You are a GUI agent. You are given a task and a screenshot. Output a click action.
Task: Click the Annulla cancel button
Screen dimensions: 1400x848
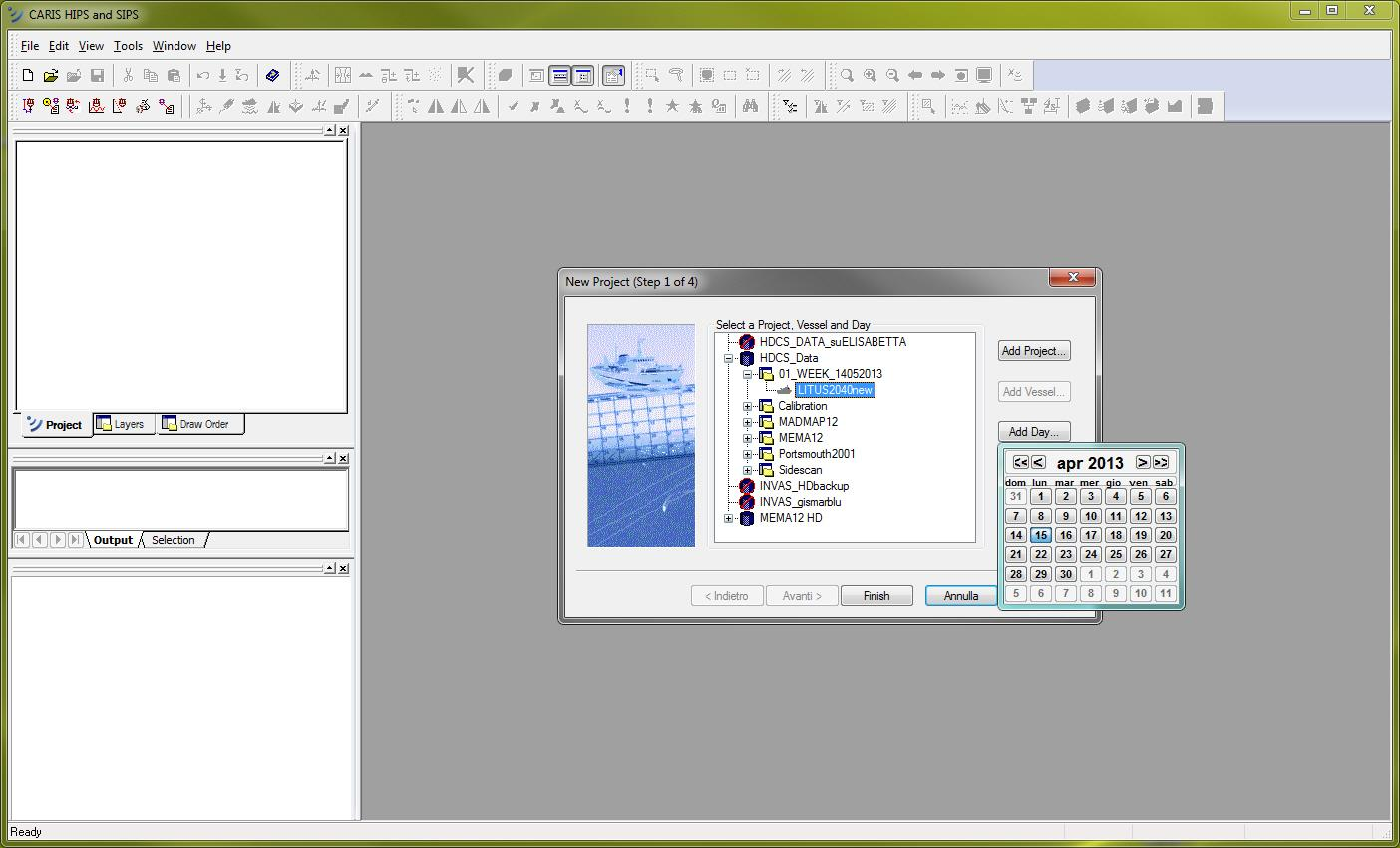click(961, 596)
